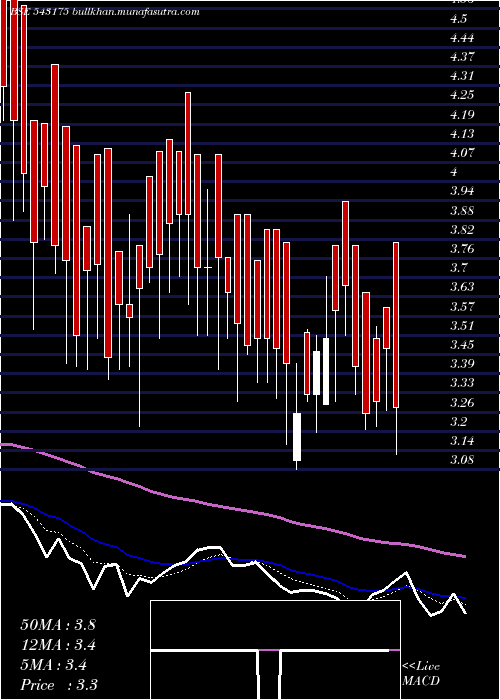Click the lowest white candlestick near 3.08
The height and width of the screenshot is (700, 500).
[297, 437]
